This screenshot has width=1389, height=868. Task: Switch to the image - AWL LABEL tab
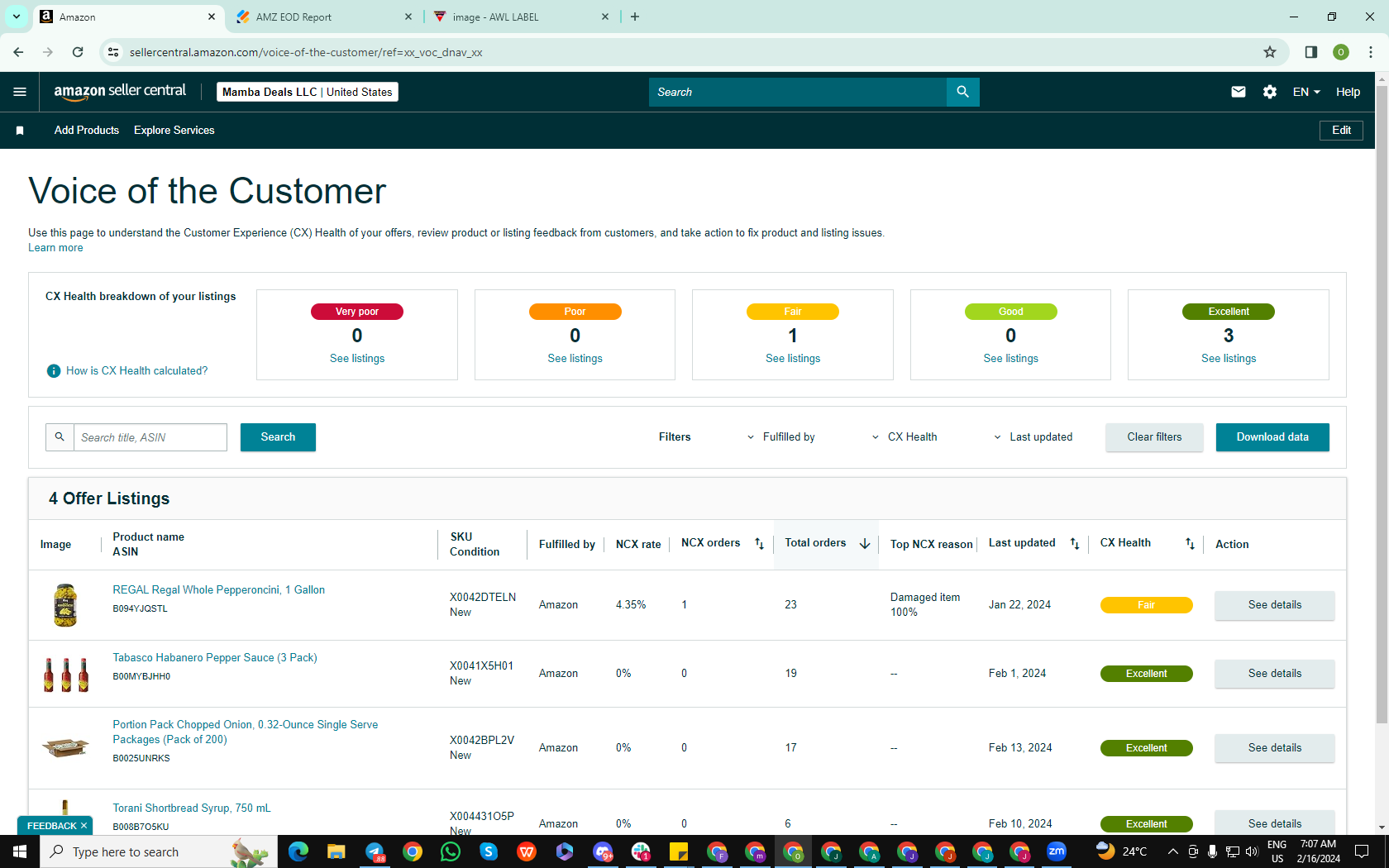(x=521, y=17)
